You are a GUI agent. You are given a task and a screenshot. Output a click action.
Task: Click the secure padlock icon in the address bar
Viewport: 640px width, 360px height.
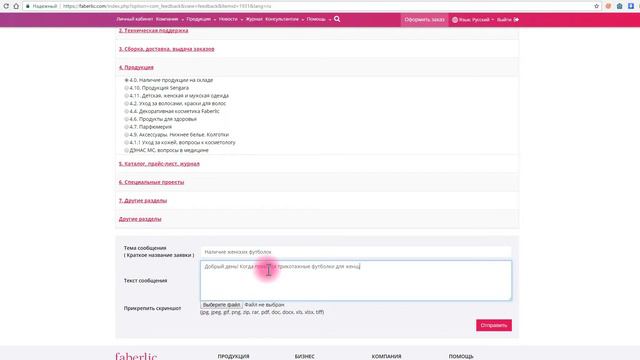(x=28, y=6)
